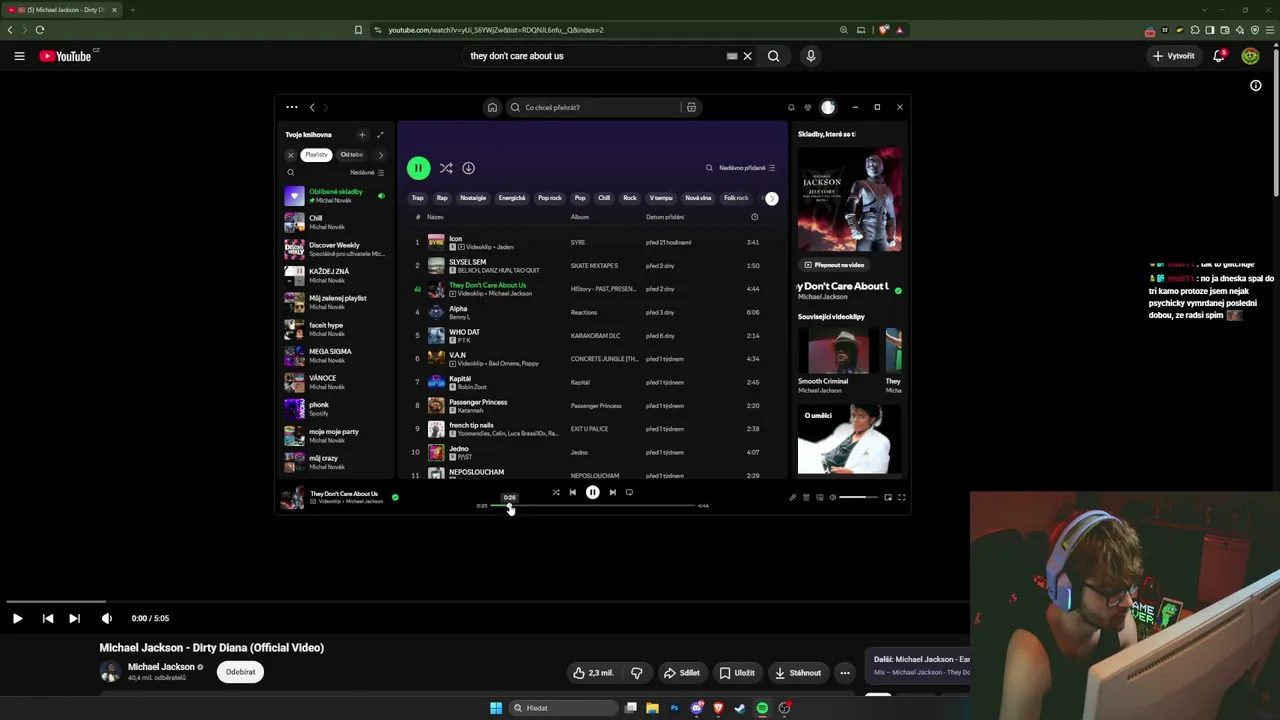Start YouTube voice search with microphone
The height and width of the screenshot is (720, 1280).
(811, 56)
